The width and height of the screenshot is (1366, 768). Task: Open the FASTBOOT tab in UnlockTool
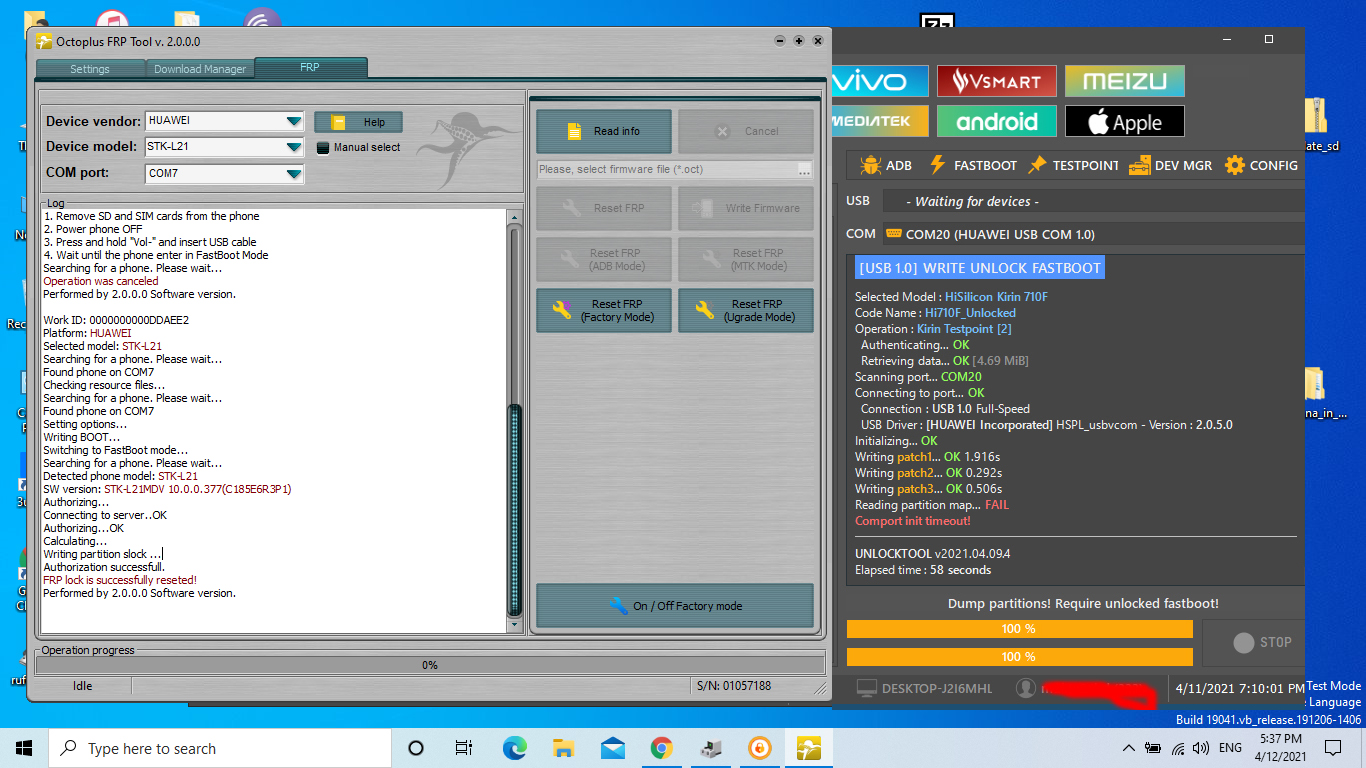point(973,165)
